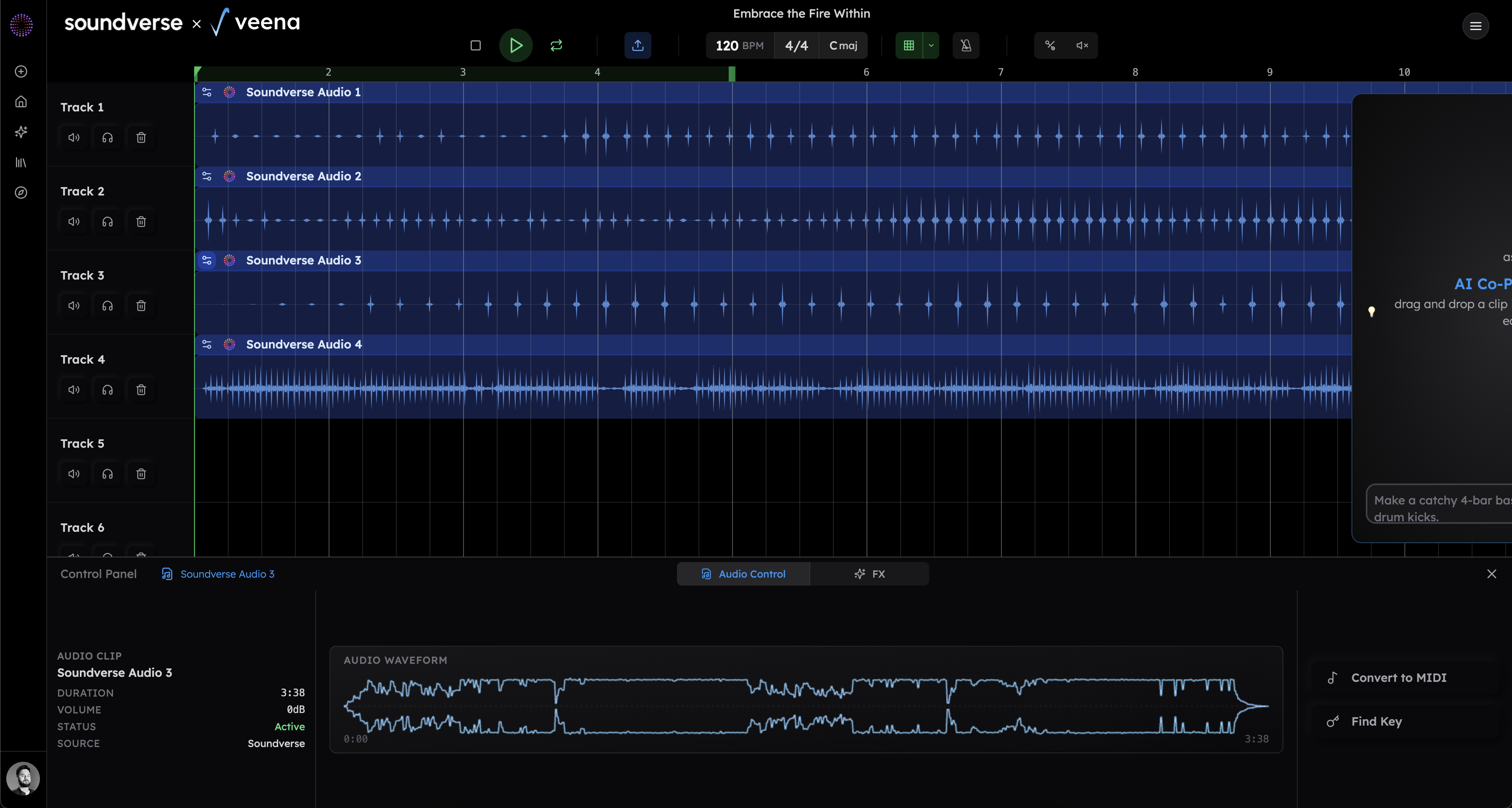
Task: Click the Track 6 name label
Action: tap(82, 527)
